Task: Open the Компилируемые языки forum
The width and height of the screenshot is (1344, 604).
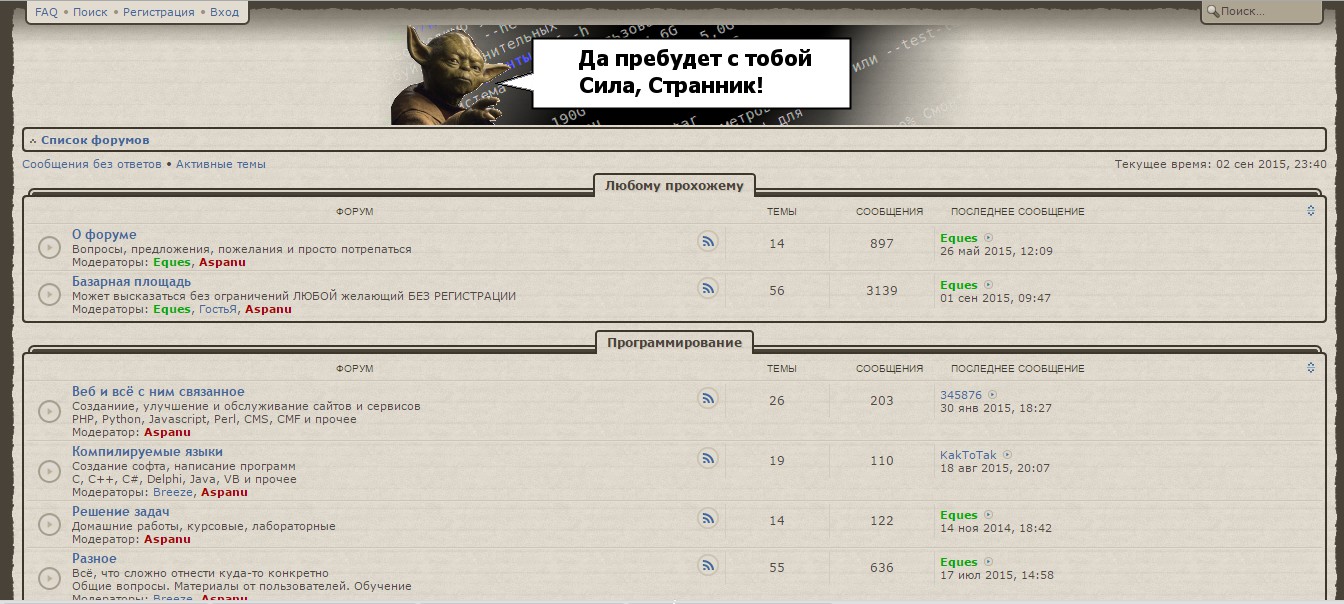Action: (x=147, y=452)
